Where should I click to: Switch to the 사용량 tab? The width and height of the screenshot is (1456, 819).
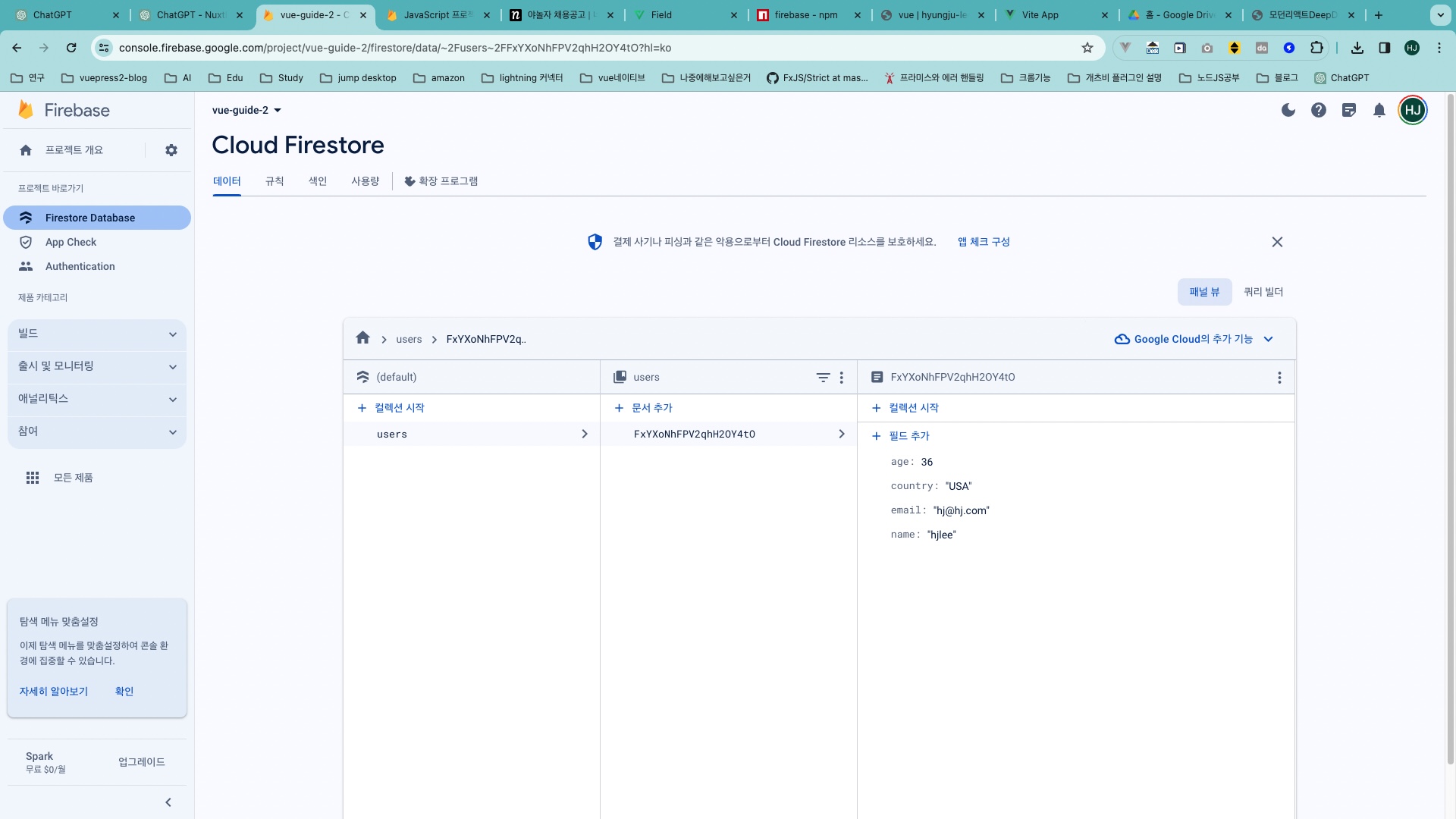click(x=366, y=181)
